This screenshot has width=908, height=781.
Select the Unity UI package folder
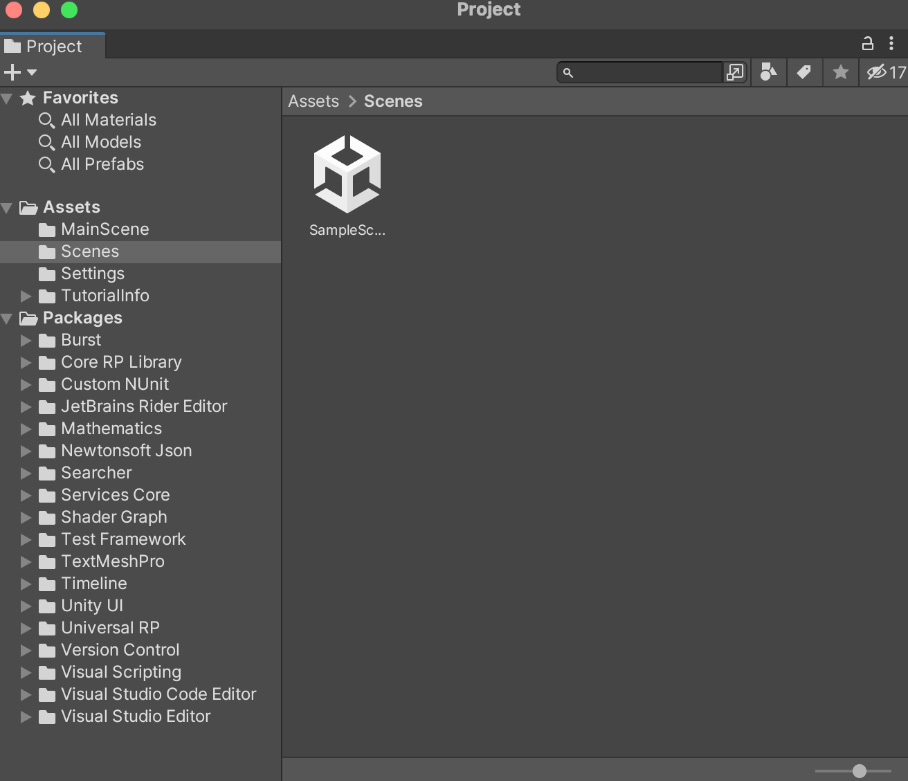tap(140, 606)
